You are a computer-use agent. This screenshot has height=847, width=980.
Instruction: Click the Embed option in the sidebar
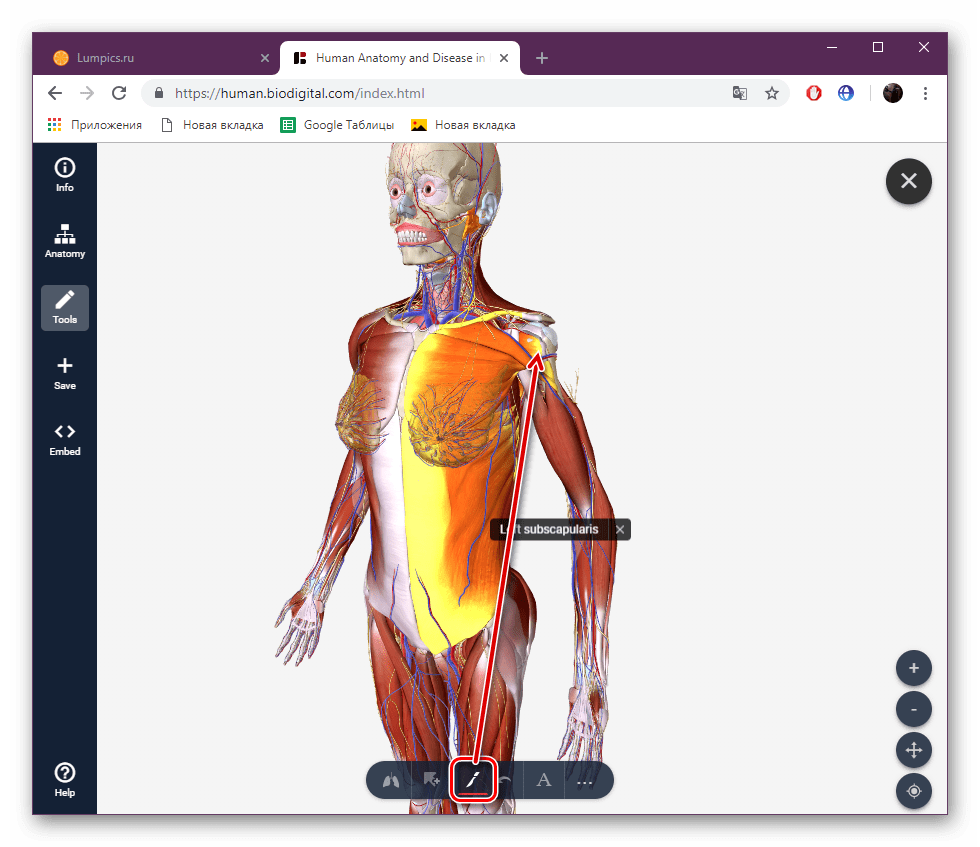point(64,438)
